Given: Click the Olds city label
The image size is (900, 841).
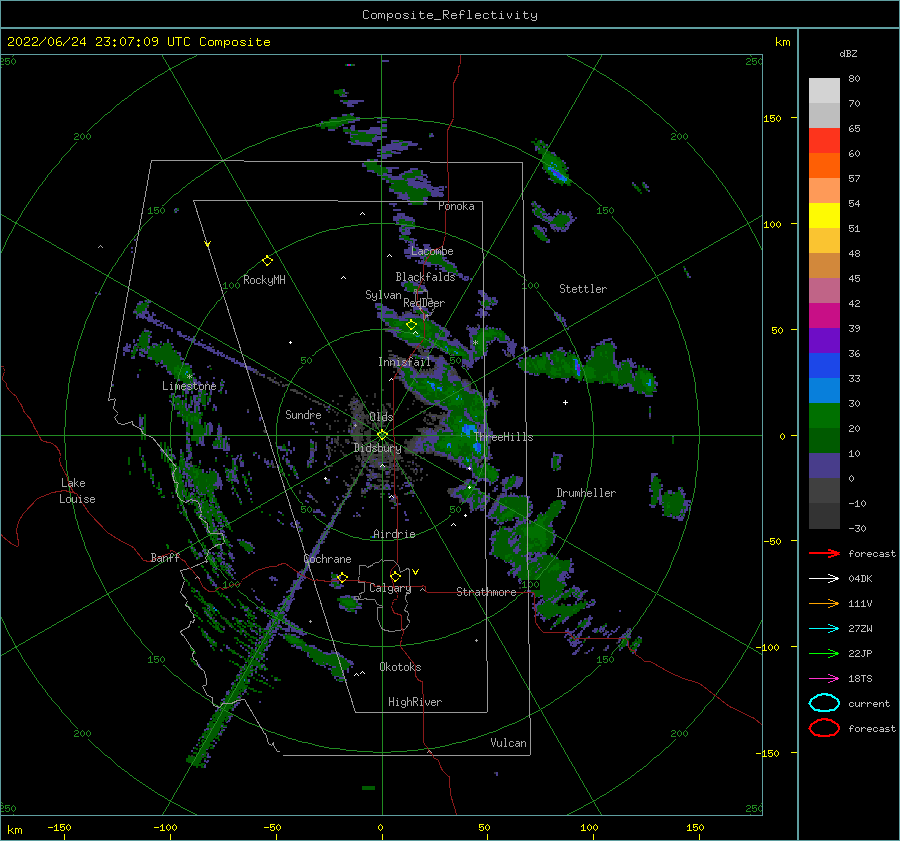Looking at the screenshot, I should (x=381, y=416).
